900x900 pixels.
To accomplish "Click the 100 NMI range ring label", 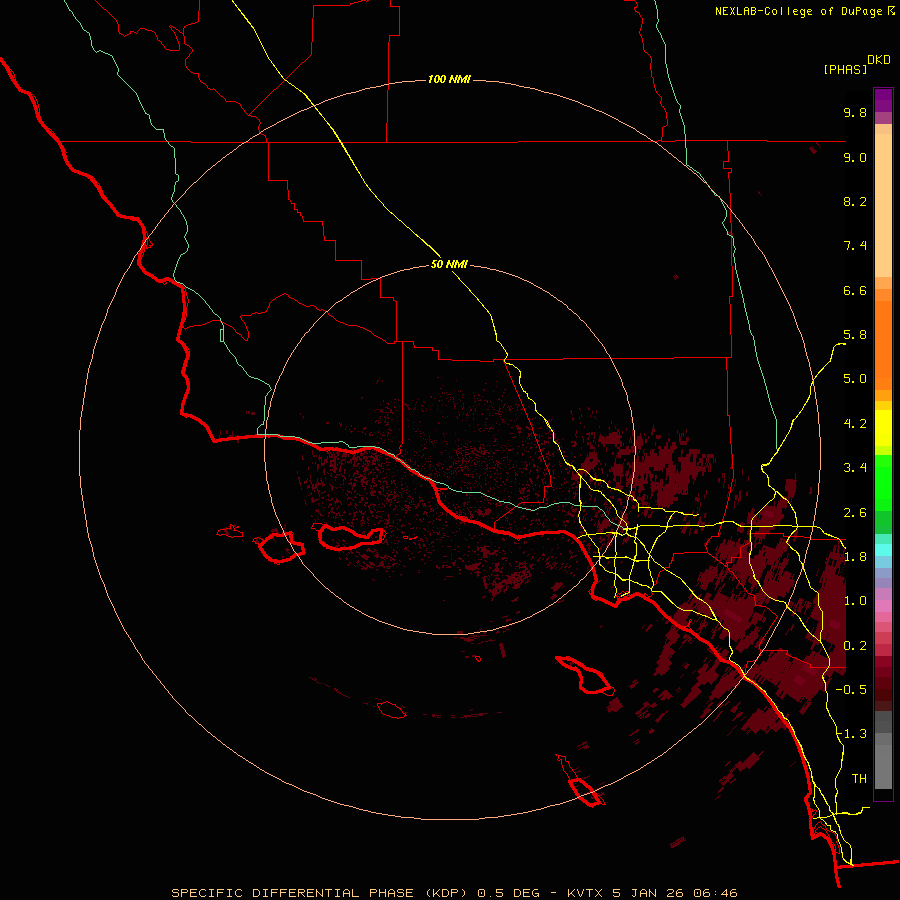I will coord(449,79).
